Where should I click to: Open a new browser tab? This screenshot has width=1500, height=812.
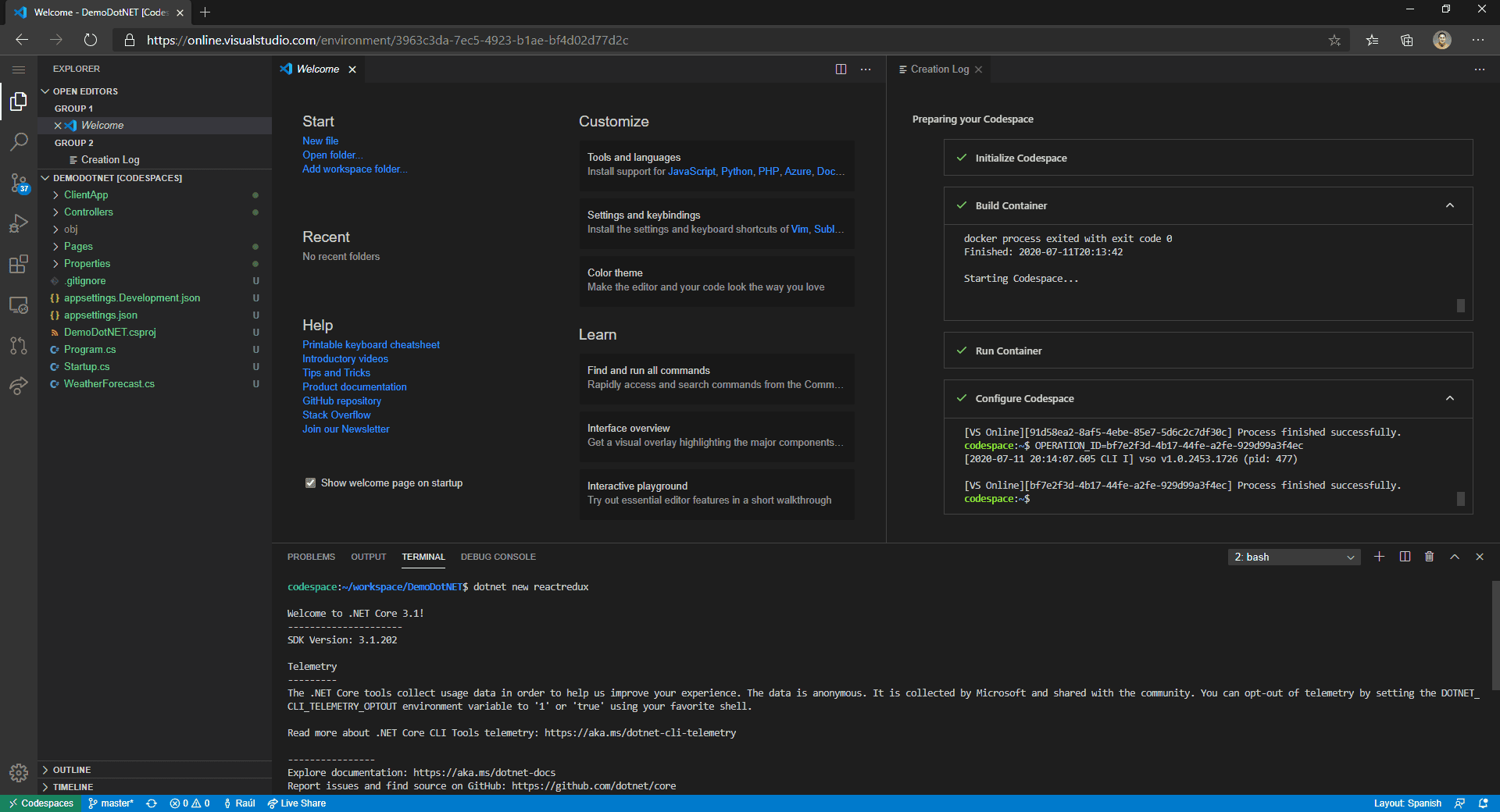click(x=205, y=12)
